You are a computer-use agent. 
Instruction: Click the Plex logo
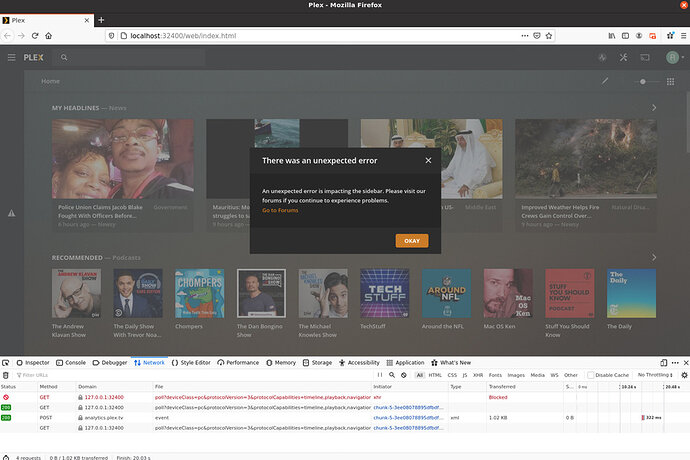[33, 57]
